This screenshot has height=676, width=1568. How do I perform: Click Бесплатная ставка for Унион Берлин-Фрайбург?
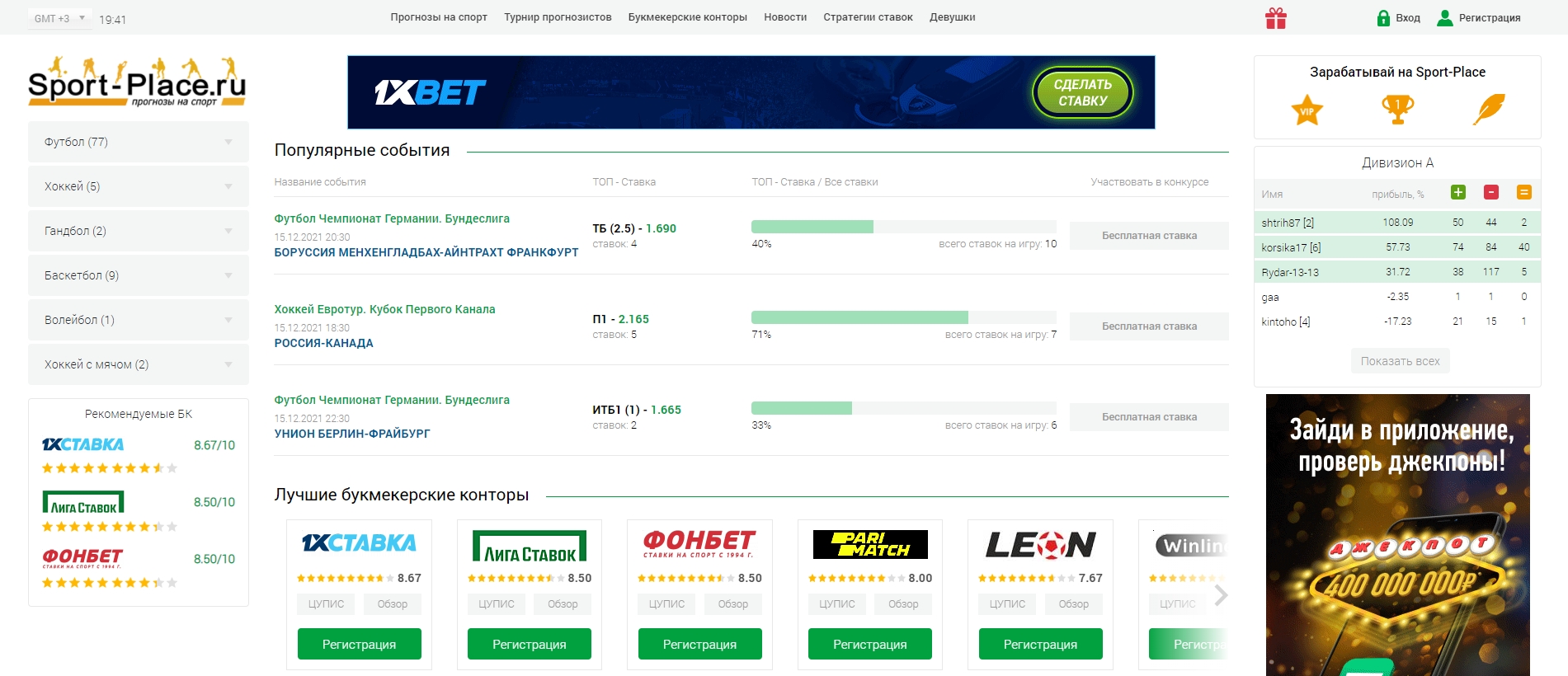click(1149, 417)
